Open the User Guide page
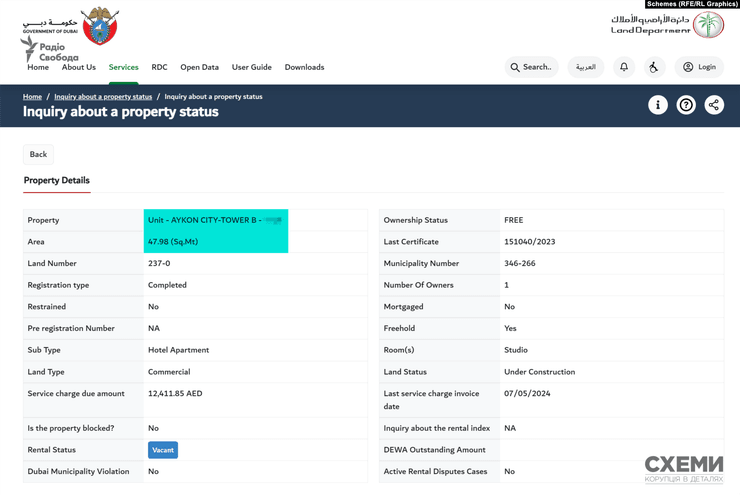The image size is (740, 495). 252,67
